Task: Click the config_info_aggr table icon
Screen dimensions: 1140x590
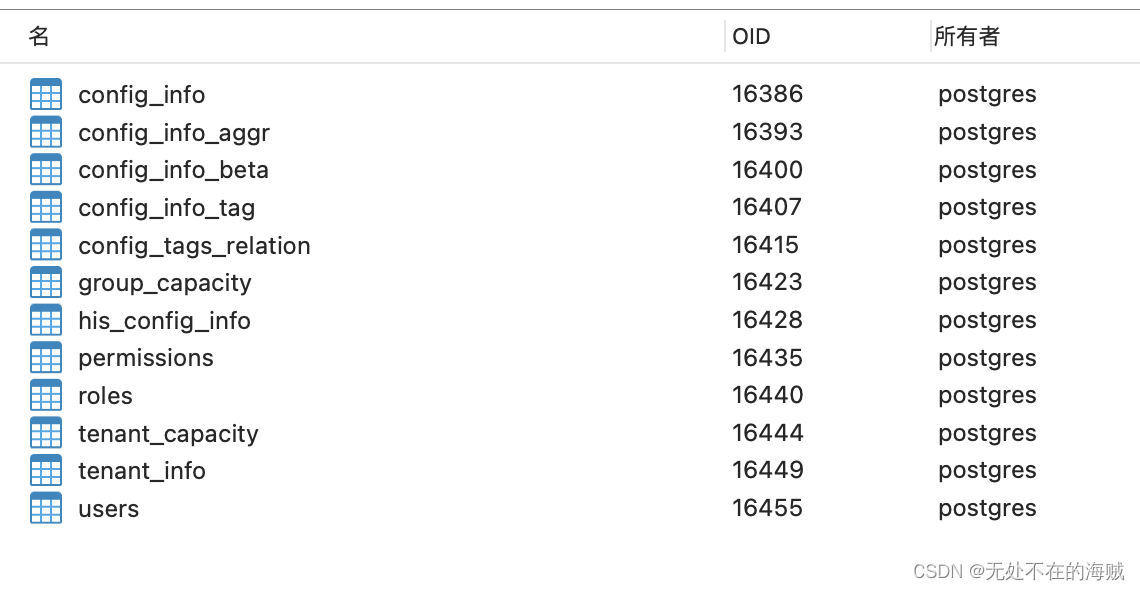Action: (x=46, y=132)
